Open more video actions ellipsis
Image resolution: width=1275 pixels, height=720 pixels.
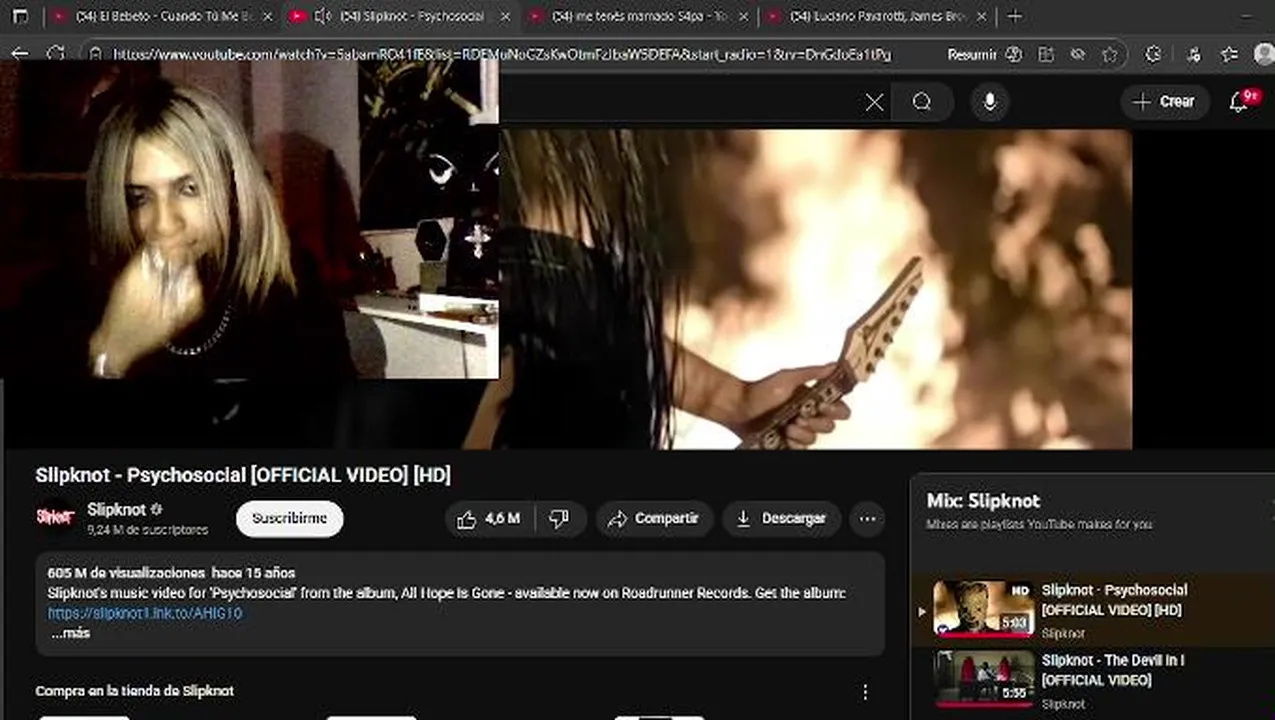point(867,519)
